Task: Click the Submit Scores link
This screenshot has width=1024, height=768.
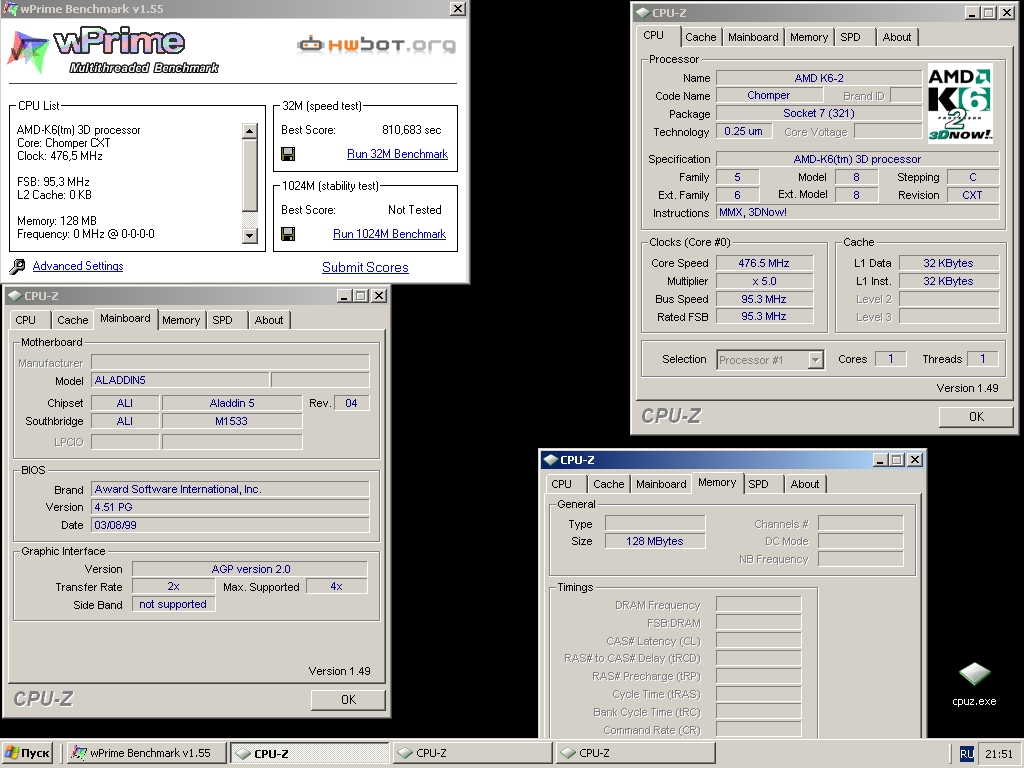Action: tap(365, 267)
